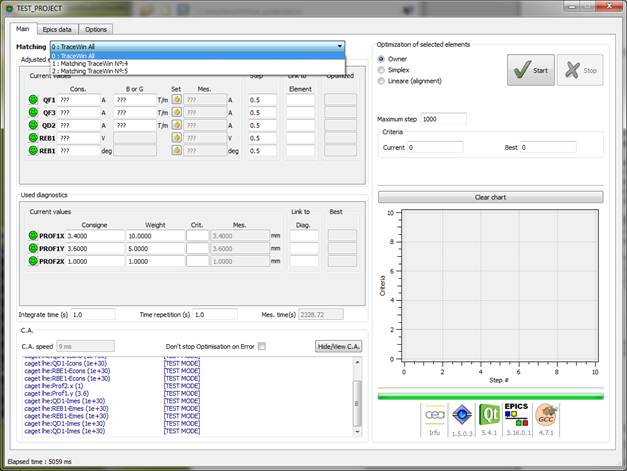Screen dimensions: 627x471
Task: Click the Stop button
Action: [x=580, y=70]
